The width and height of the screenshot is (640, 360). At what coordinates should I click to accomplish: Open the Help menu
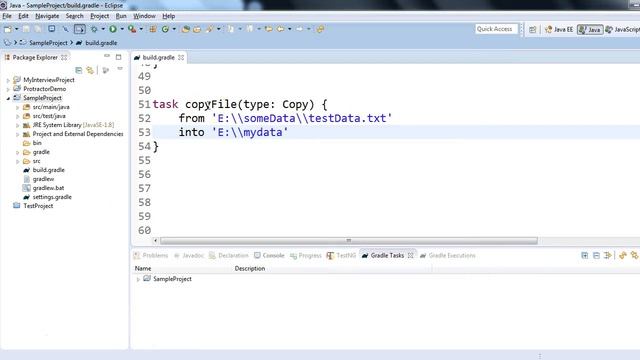[169, 16]
